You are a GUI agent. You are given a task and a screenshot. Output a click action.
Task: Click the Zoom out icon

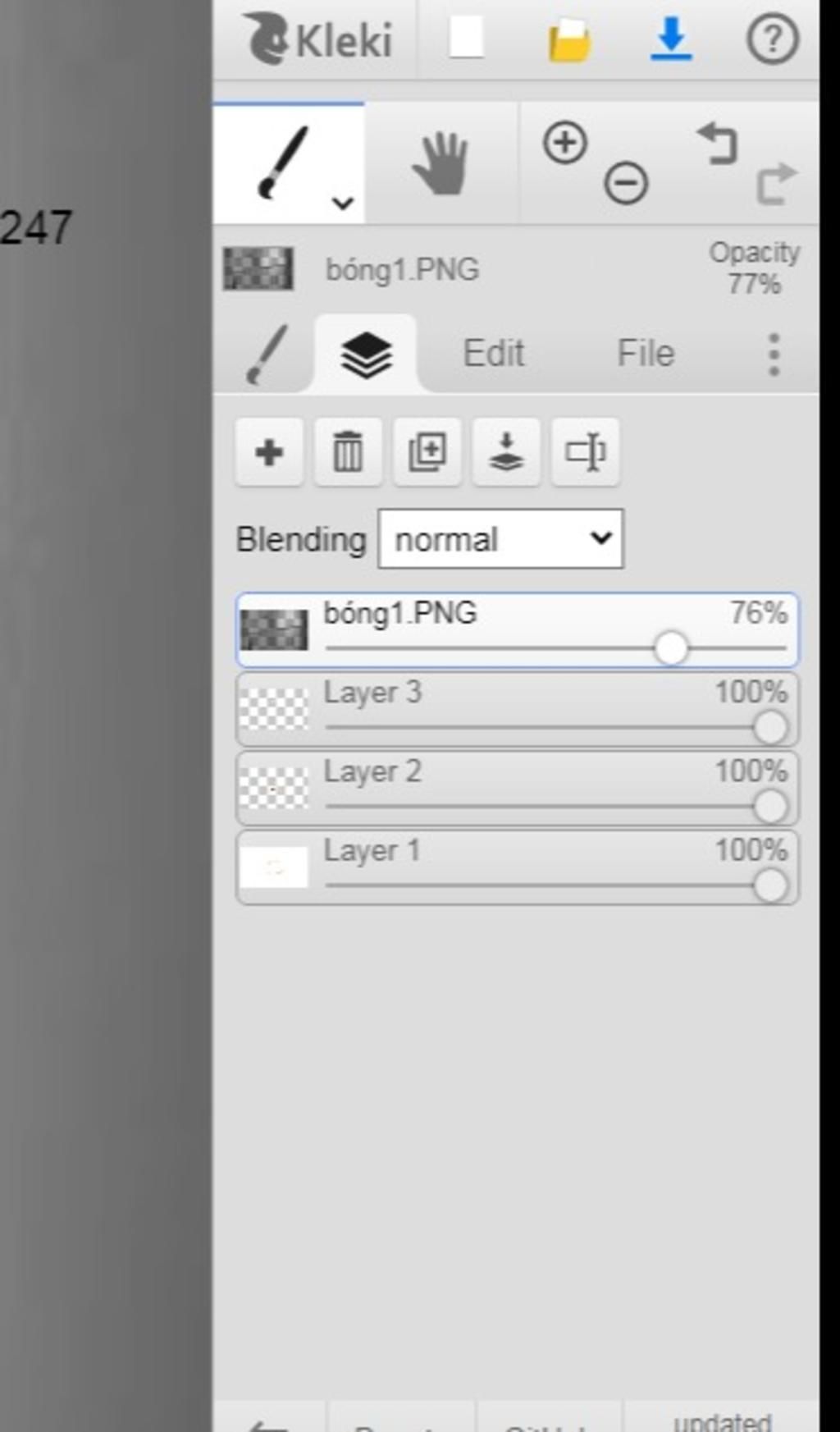coord(626,182)
